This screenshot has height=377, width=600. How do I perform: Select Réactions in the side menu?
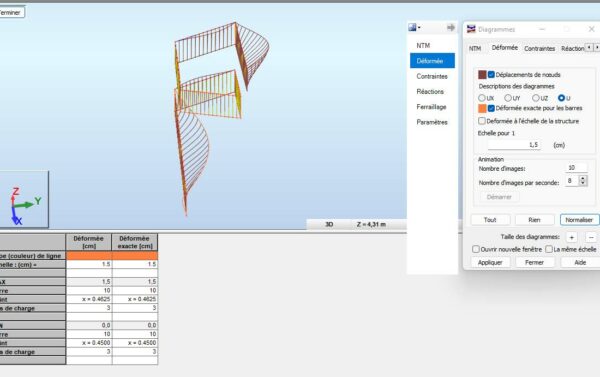[x=430, y=91]
